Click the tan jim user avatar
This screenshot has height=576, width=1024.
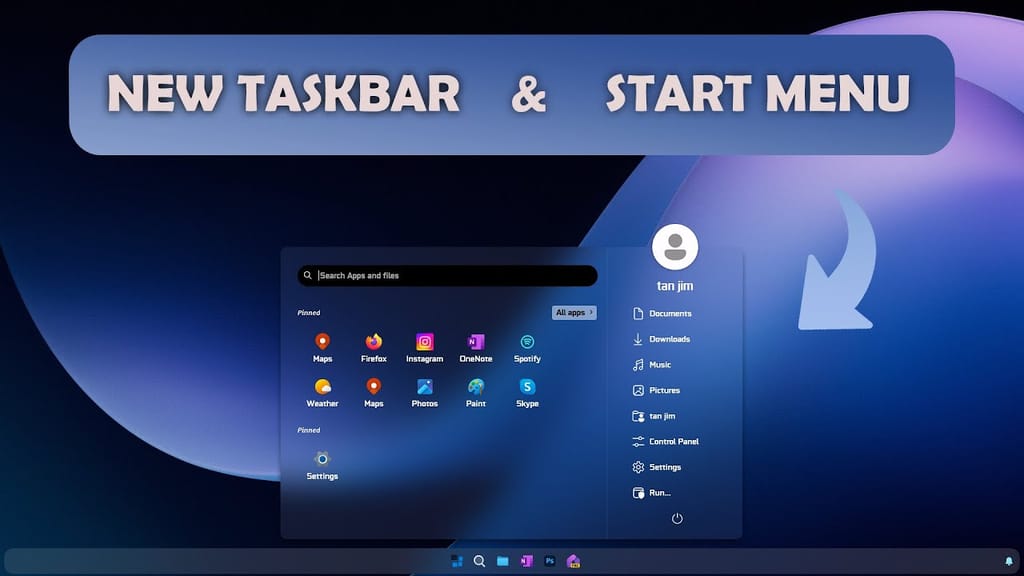[674, 246]
